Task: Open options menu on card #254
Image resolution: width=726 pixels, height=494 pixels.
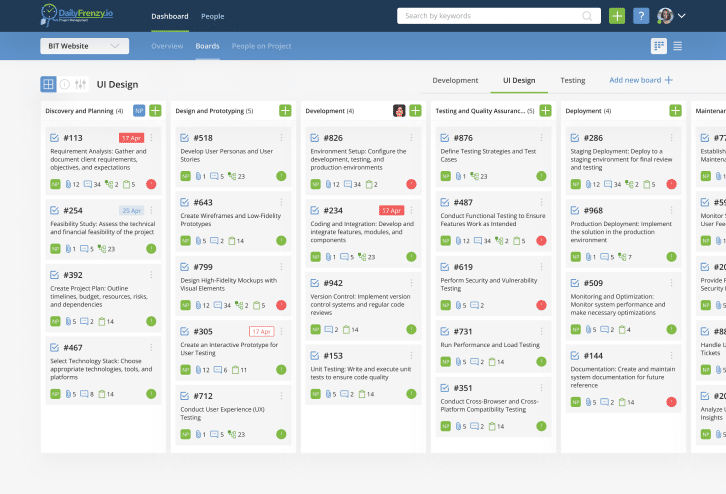Action: click(x=151, y=210)
